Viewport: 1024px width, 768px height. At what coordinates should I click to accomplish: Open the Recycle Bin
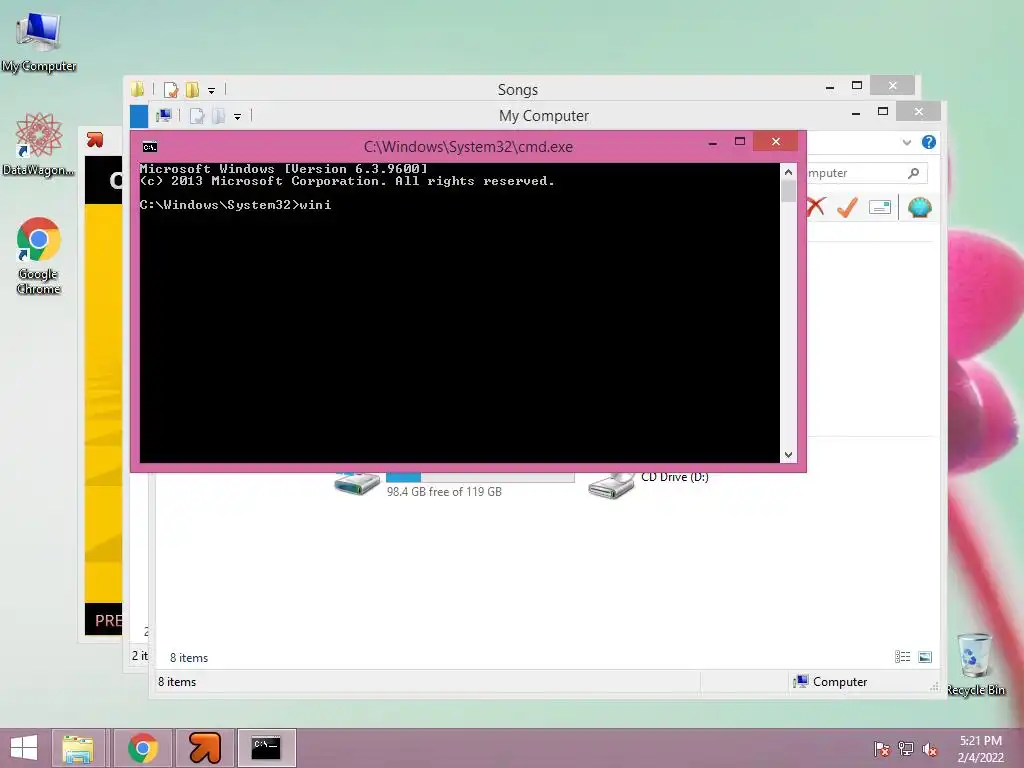(975, 664)
